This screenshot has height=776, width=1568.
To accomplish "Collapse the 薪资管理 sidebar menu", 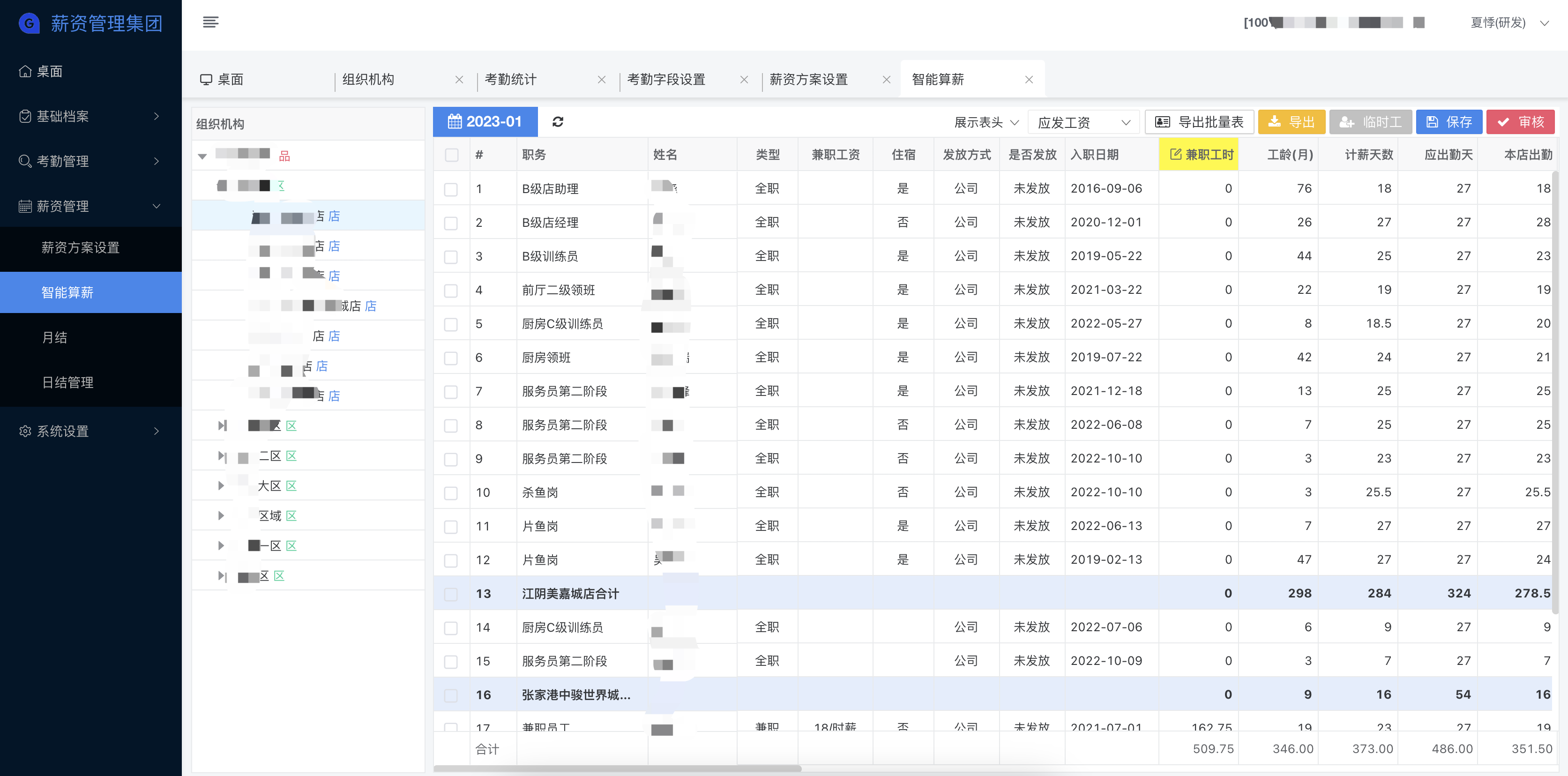I will tap(91, 206).
